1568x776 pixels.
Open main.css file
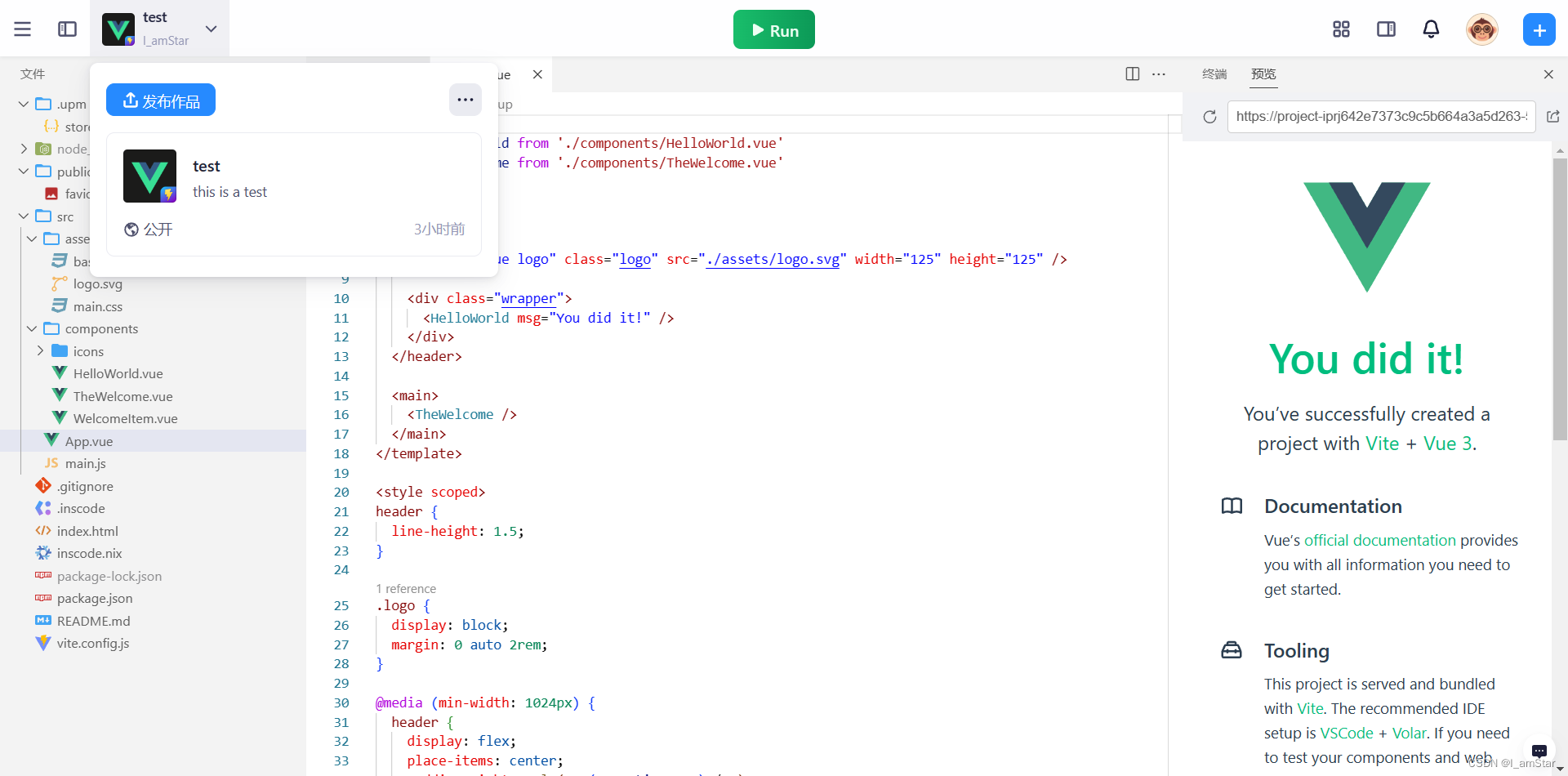pos(97,306)
